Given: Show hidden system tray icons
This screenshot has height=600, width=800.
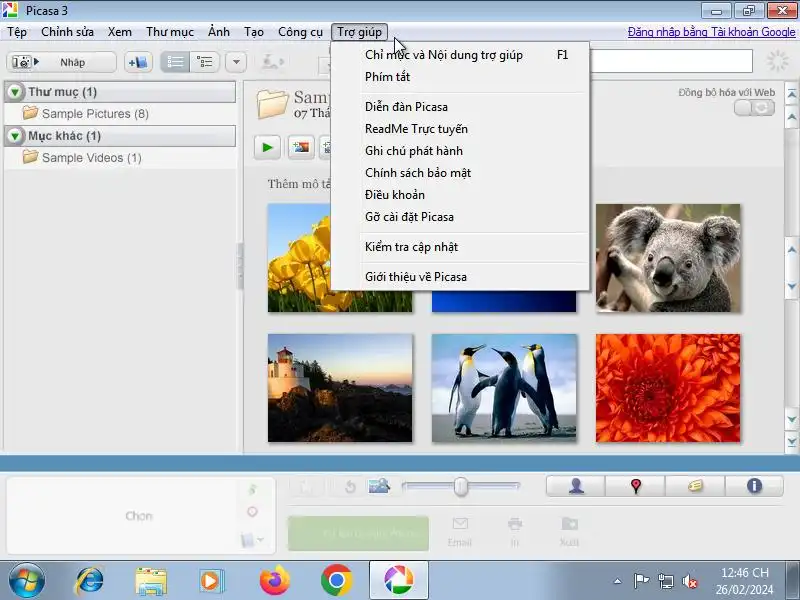Looking at the screenshot, I should [x=617, y=581].
